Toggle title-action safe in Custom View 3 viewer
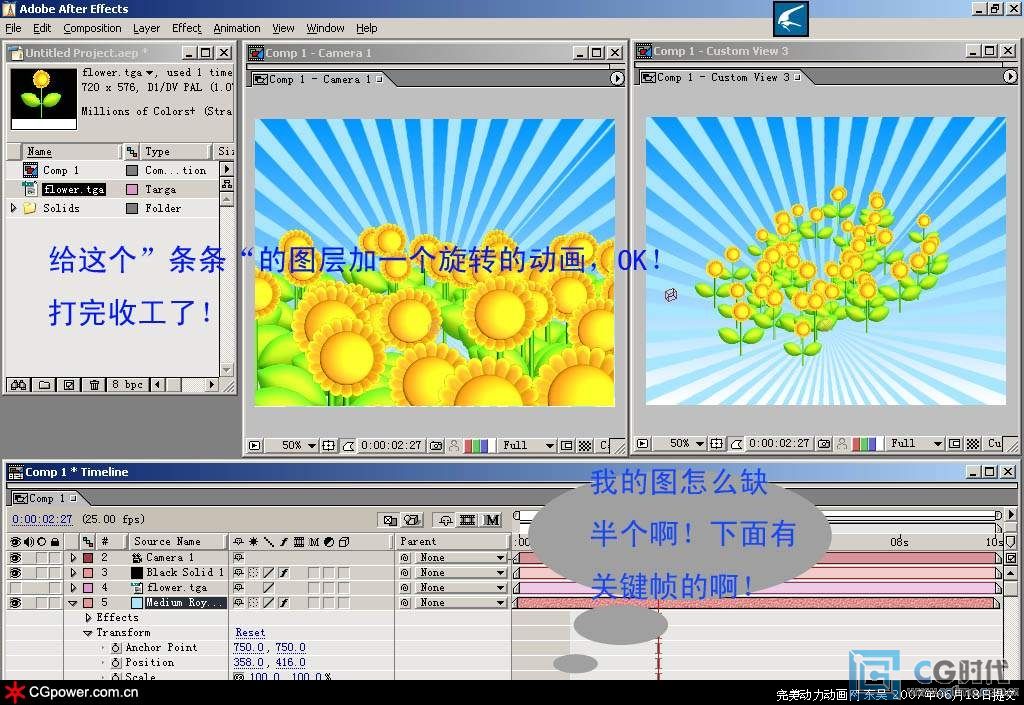Viewport: 1024px width, 705px height. (x=716, y=444)
